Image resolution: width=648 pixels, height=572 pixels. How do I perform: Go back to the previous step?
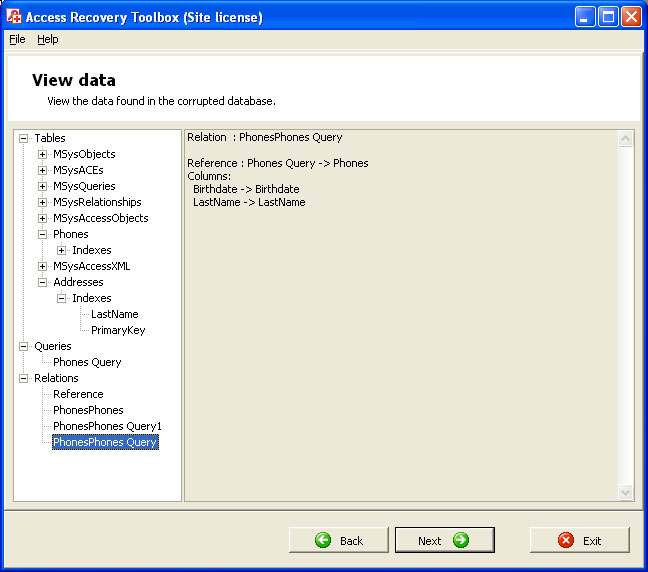339,540
